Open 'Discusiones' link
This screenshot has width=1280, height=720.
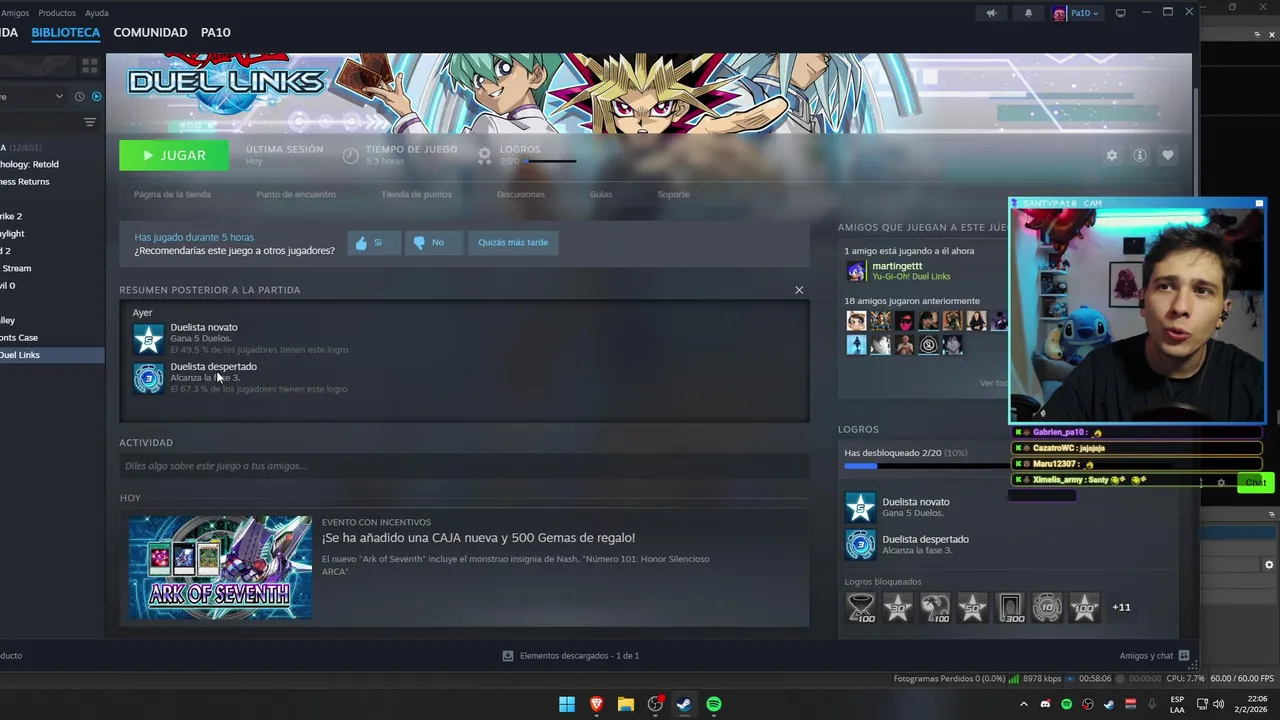pos(521,194)
